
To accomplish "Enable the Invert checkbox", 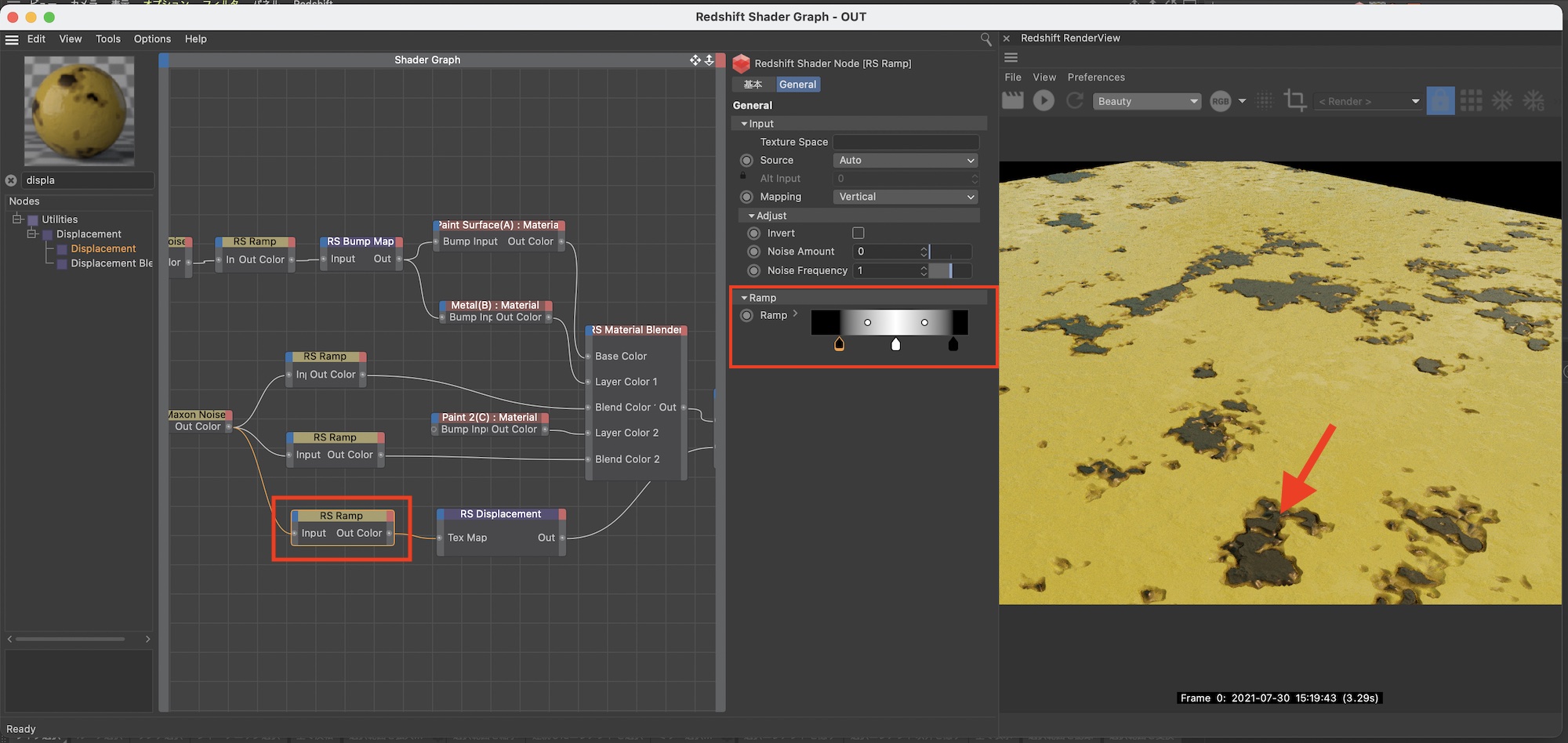I will point(858,233).
